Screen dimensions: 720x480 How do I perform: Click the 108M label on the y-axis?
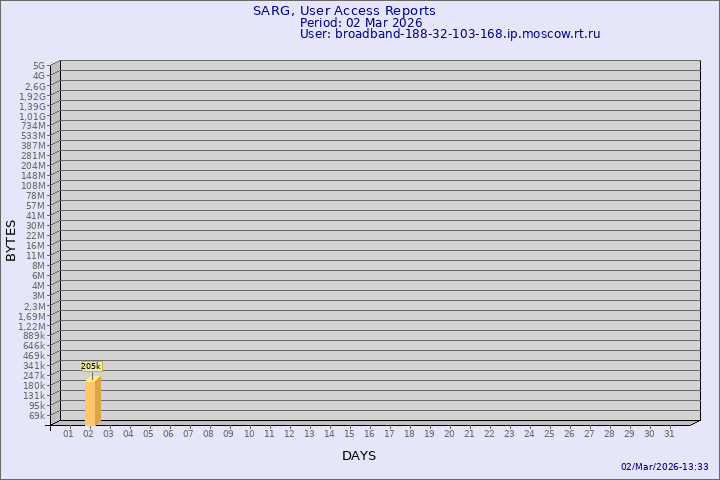pos(34,186)
